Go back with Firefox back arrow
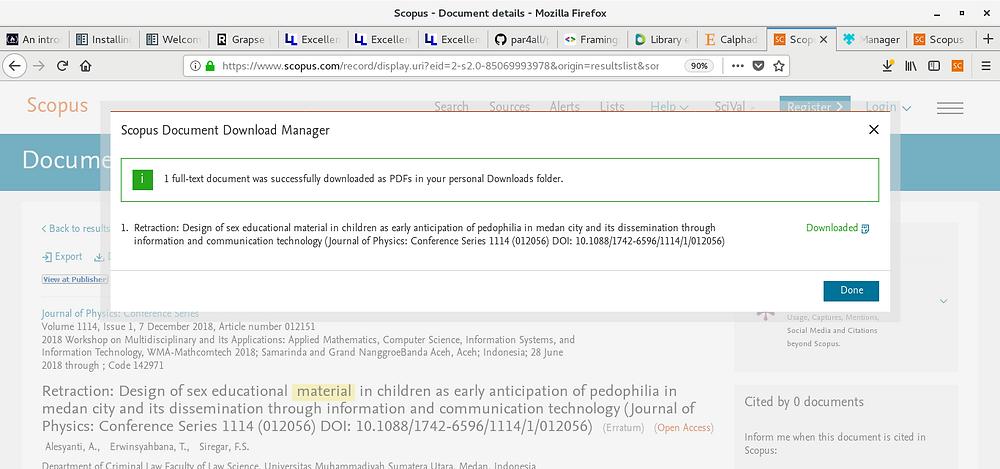1000x469 pixels. pos(14,66)
